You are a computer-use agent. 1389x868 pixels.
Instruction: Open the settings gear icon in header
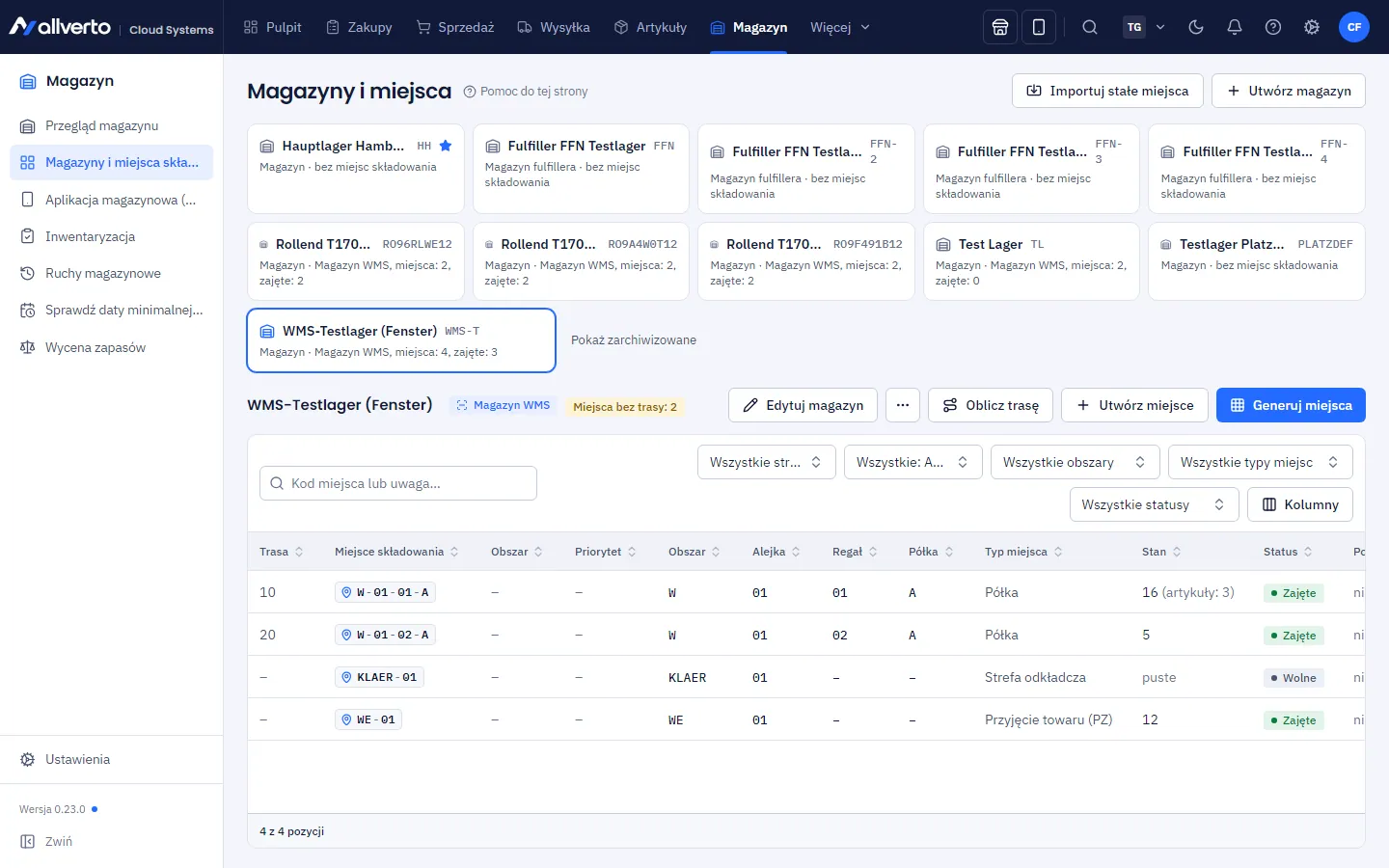(1312, 27)
